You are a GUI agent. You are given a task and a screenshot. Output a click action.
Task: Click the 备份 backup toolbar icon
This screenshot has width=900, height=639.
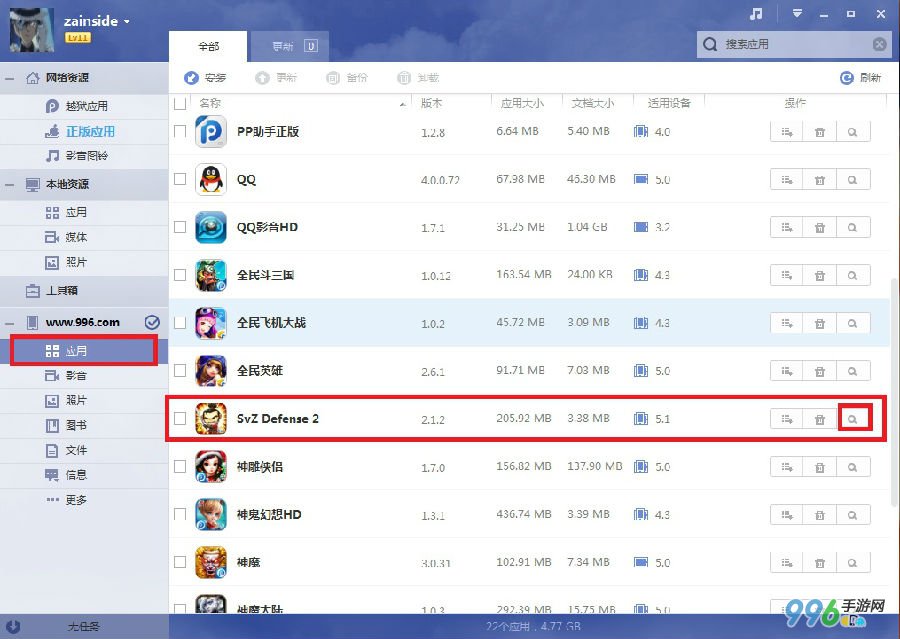pos(333,78)
